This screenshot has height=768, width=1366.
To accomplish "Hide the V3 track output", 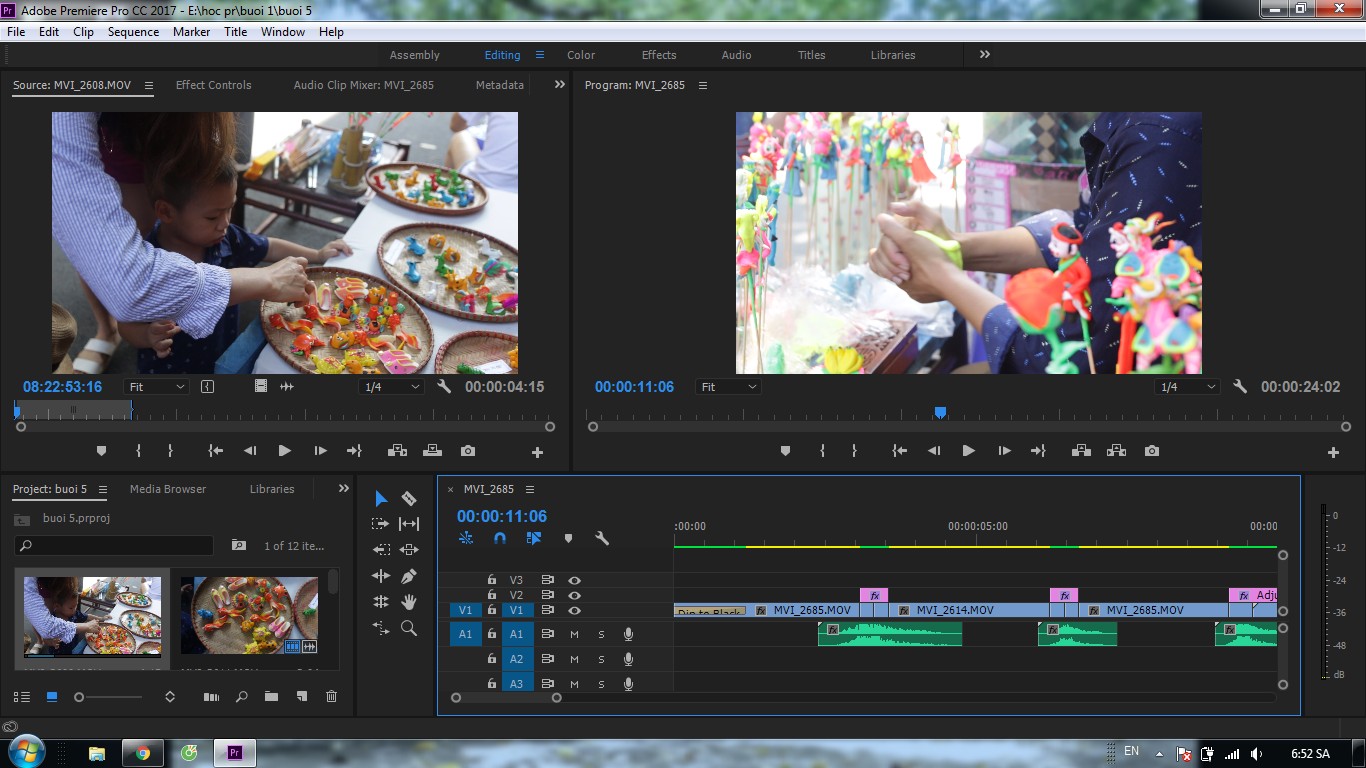I will point(575,580).
